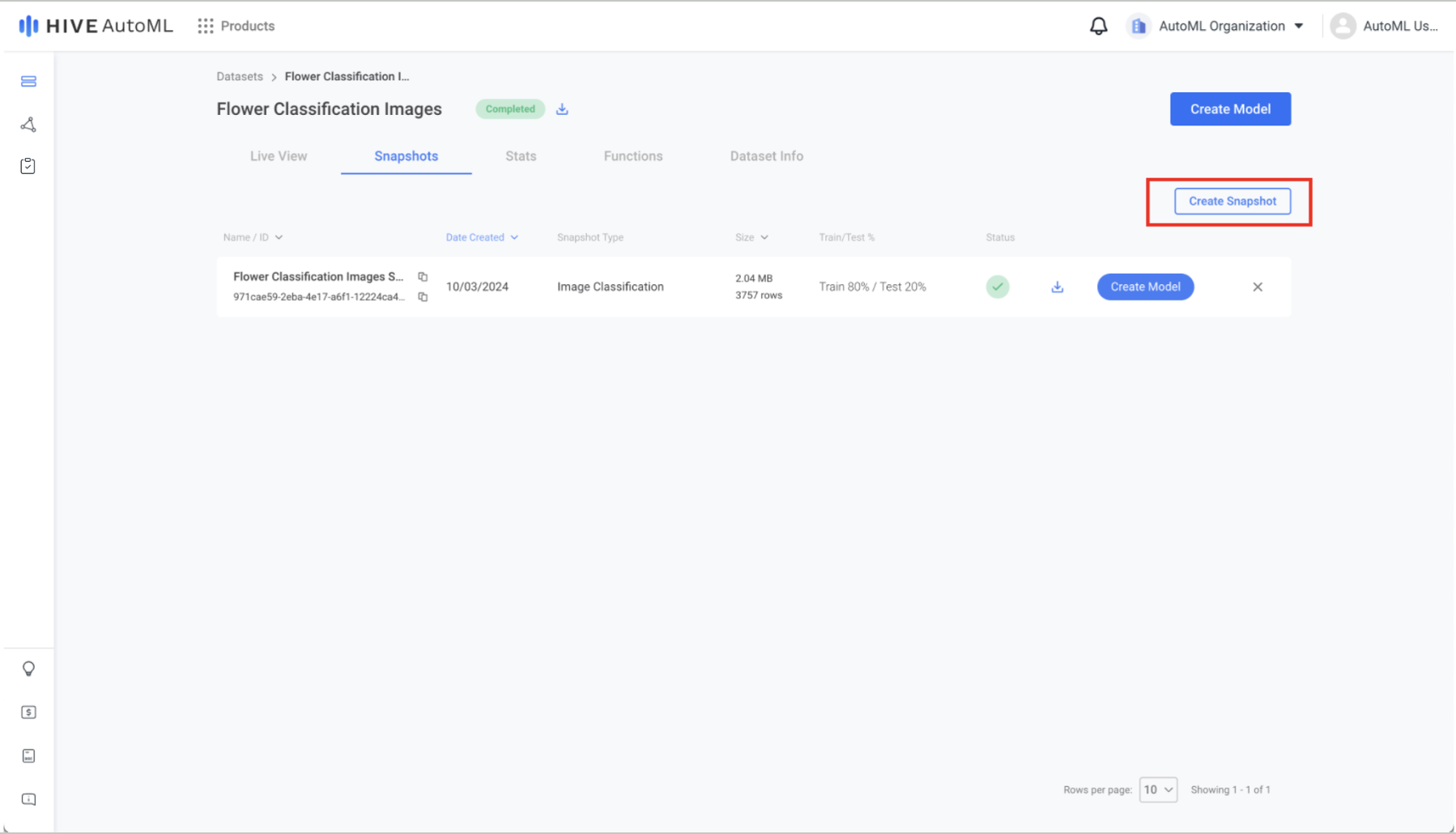Open the models graph icon in sidebar
Screen dimensions: 1456x834
point(28,124)
